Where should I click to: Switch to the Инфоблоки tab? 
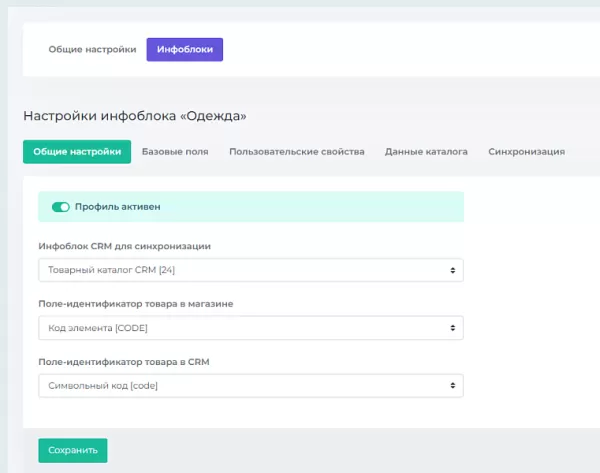pos(185,49)
